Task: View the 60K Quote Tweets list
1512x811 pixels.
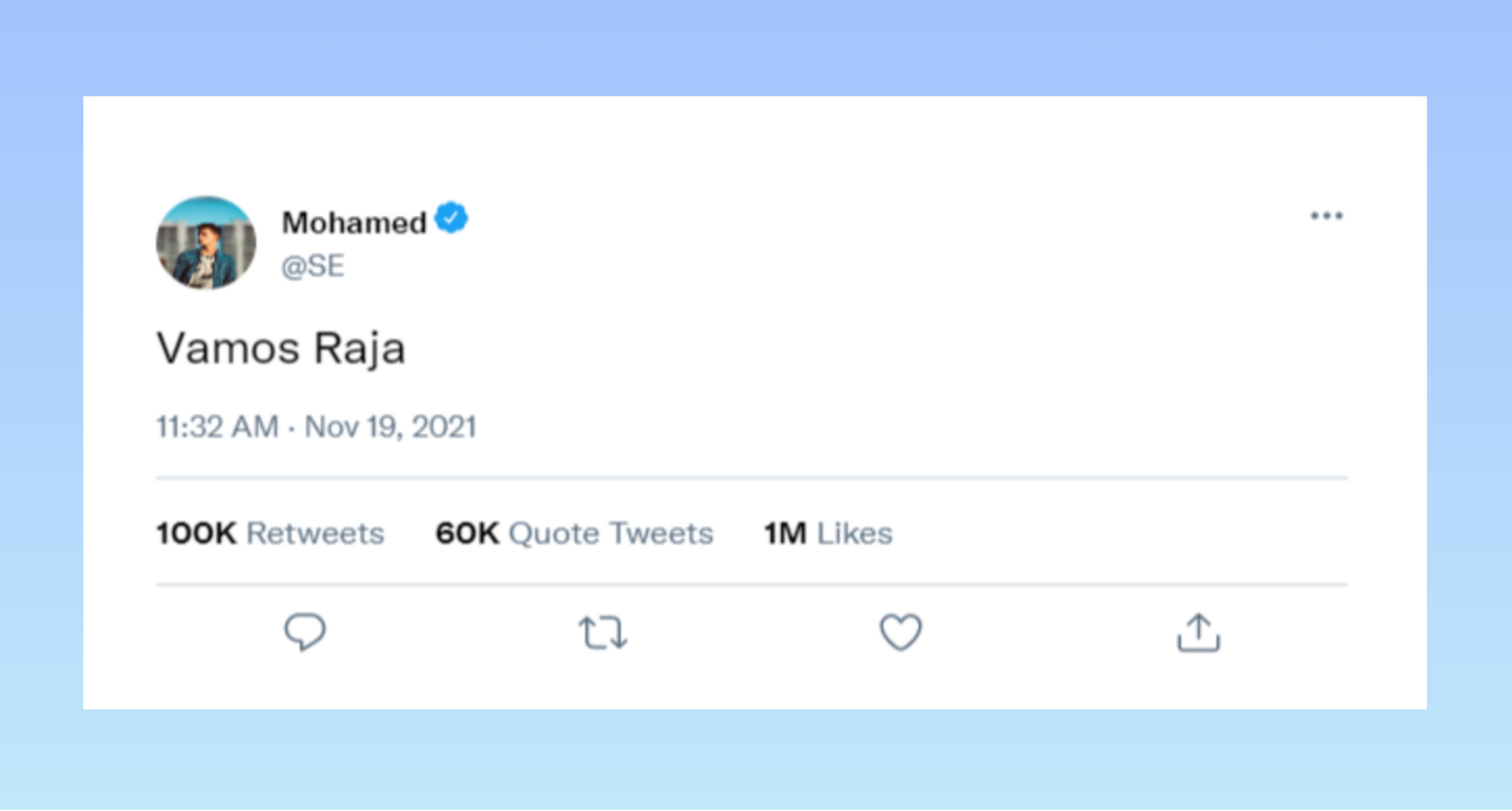Action: coord(575,533)
